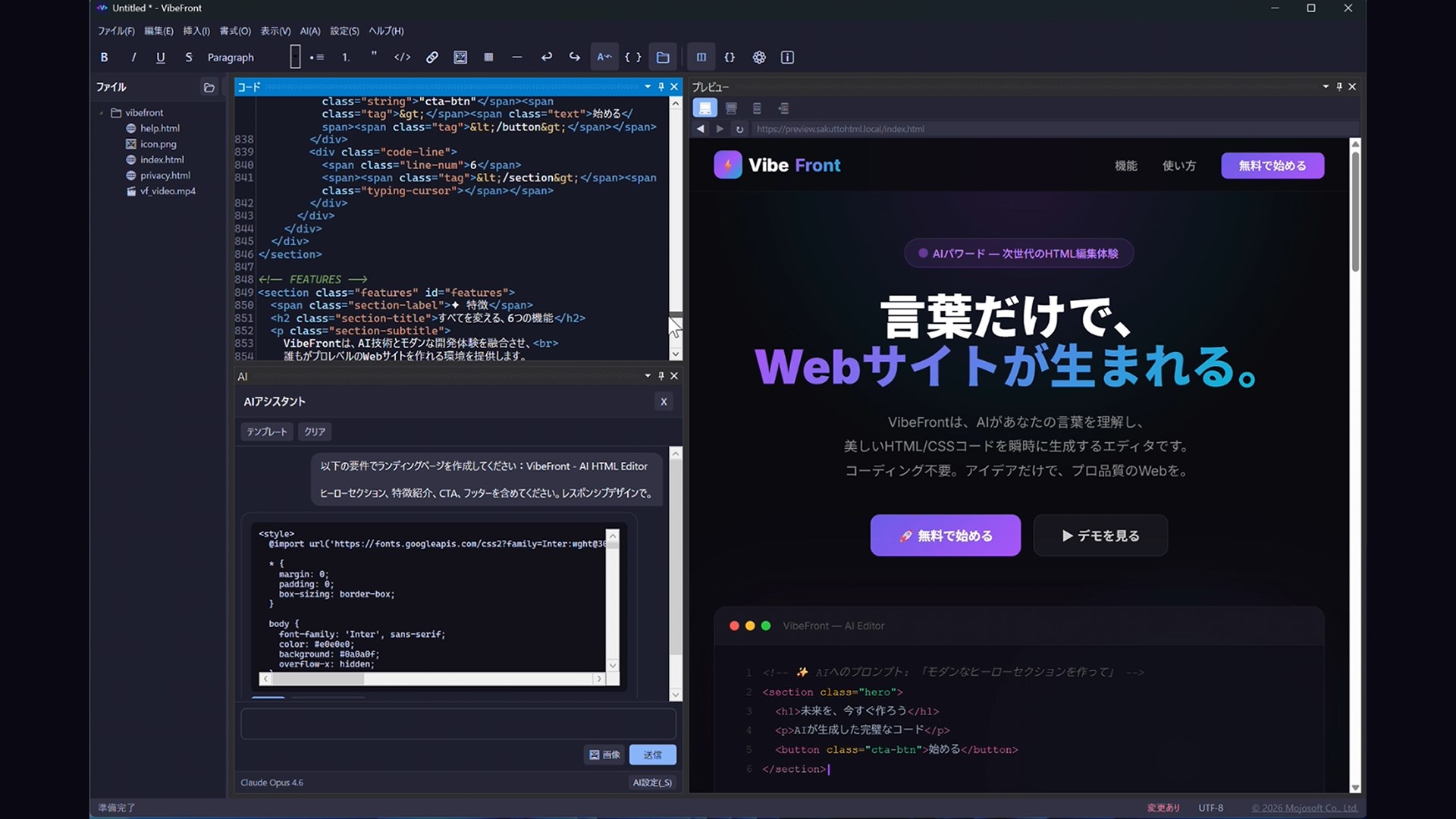The height and width of the screenshot is (819, 1456).
Task: Toggle the file panel folder button
Action: click(663, 58)
